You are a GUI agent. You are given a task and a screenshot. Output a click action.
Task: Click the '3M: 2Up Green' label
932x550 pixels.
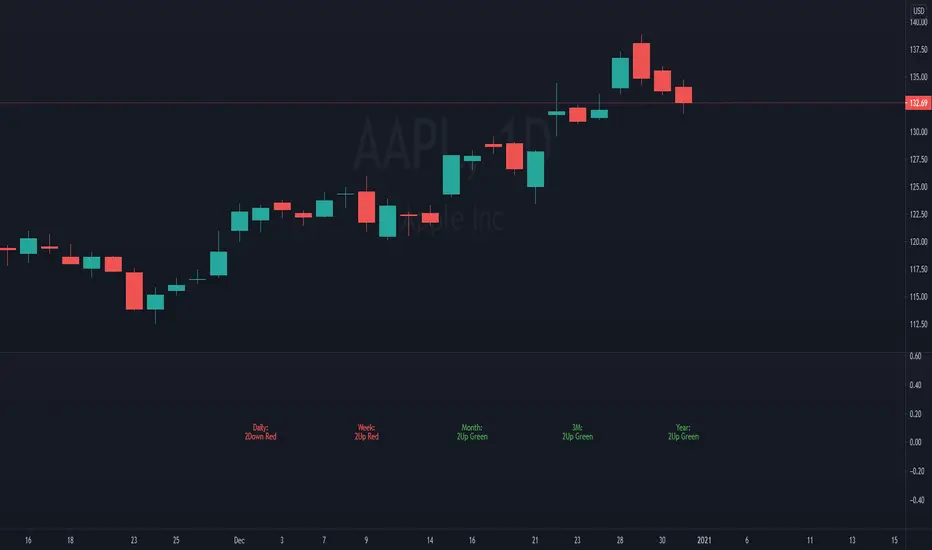(x=577, y=432)
